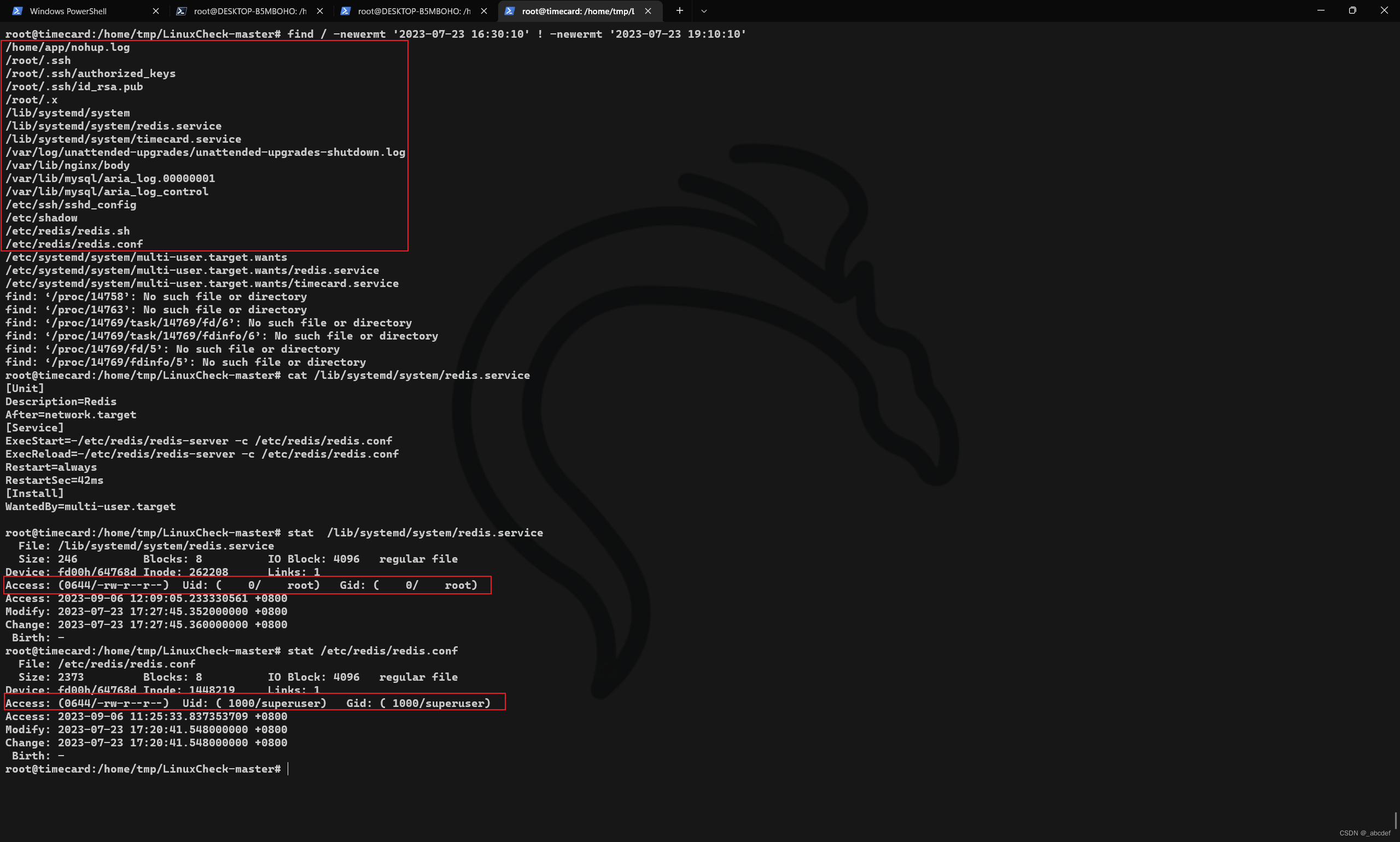Open a new tab with plus button

click(x=679, y=11)
